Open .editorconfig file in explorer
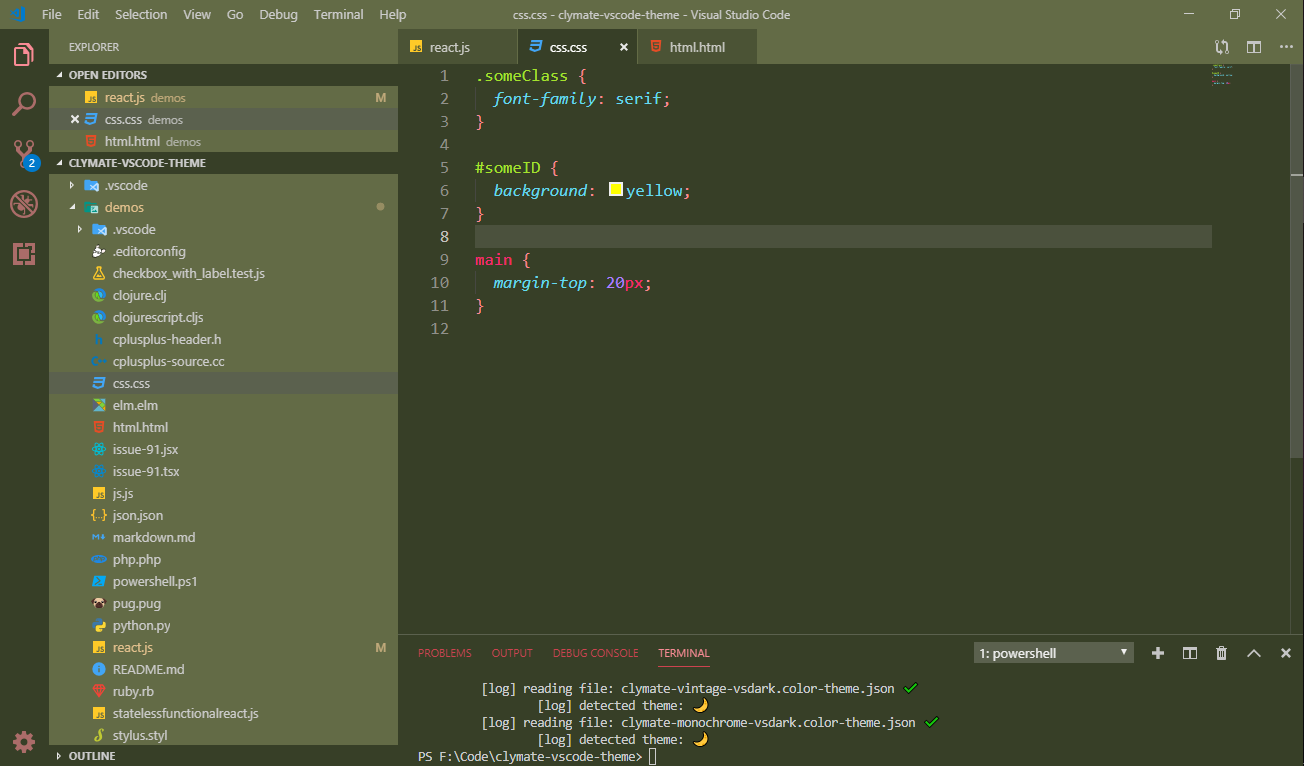 click(224, 251)
